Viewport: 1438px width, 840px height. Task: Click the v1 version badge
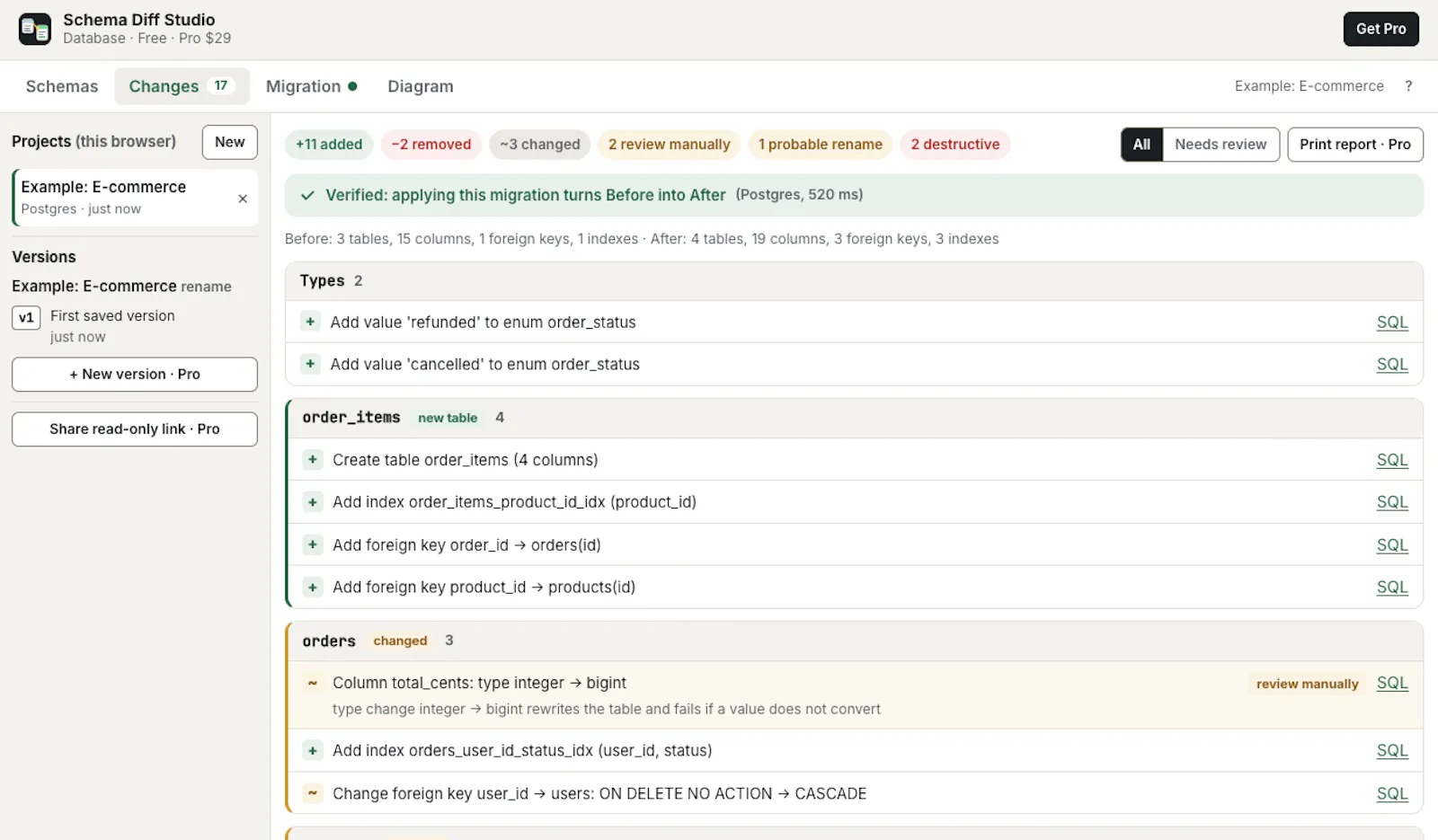tap(26, 317)
